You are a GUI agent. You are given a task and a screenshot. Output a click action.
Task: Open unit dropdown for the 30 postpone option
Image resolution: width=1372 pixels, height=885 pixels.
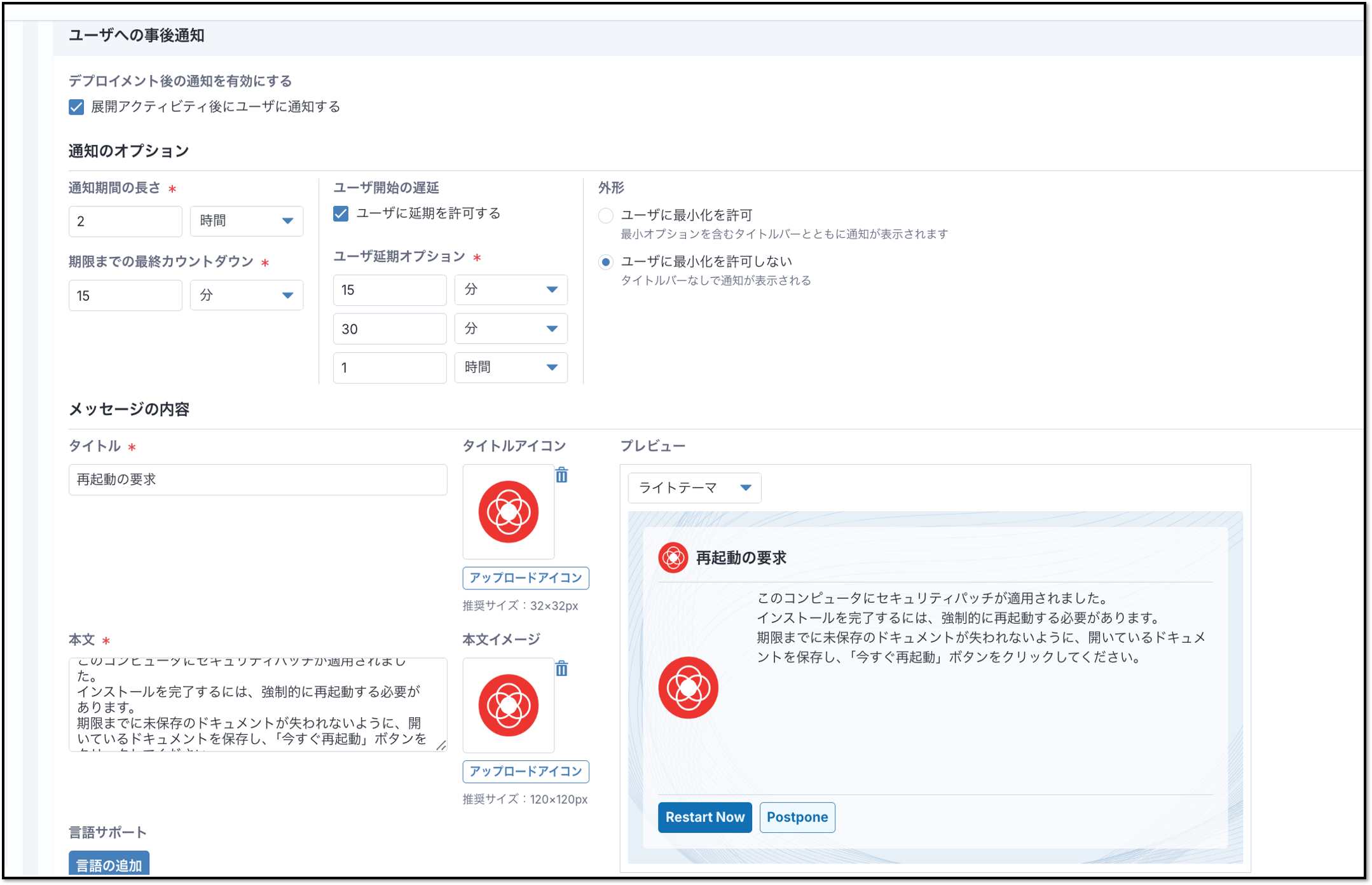click(511, 329)
